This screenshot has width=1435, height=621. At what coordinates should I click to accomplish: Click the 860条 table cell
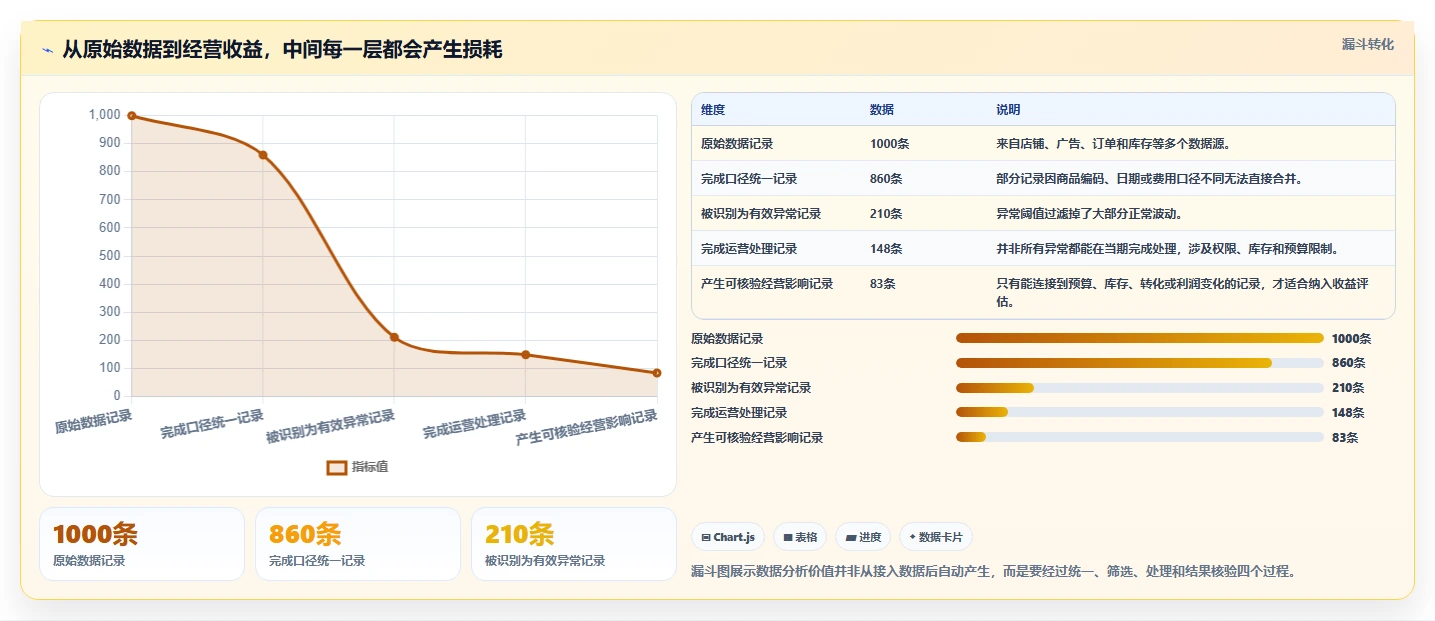(886, 178)
